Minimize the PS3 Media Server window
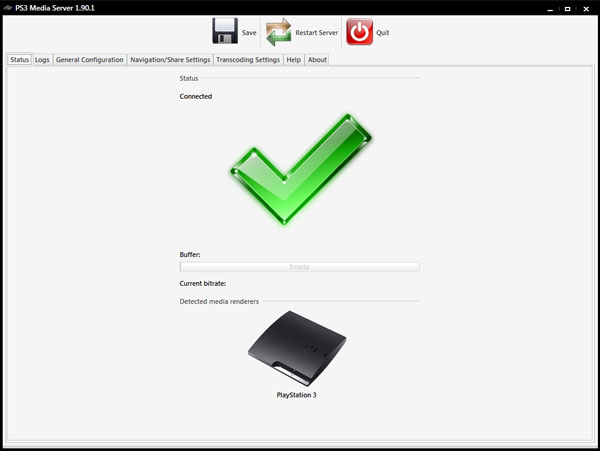 pos(550,8)
